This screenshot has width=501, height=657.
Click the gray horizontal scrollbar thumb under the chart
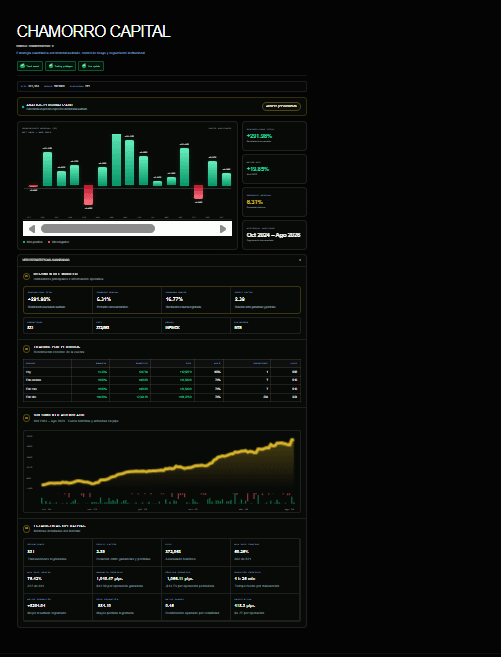click(x=98, y=228)
